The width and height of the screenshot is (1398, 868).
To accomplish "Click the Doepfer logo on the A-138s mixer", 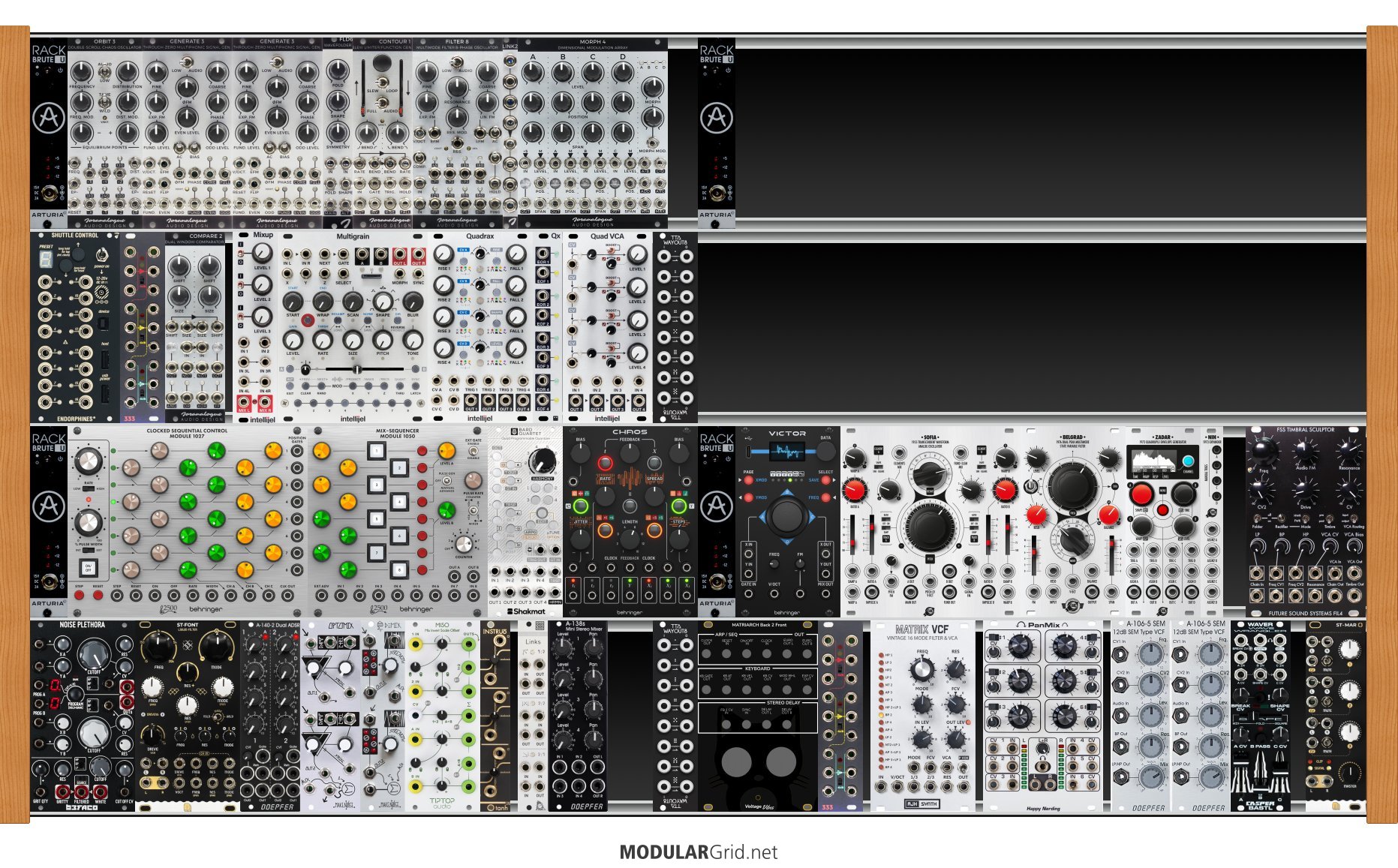I will tap(586, 806).
